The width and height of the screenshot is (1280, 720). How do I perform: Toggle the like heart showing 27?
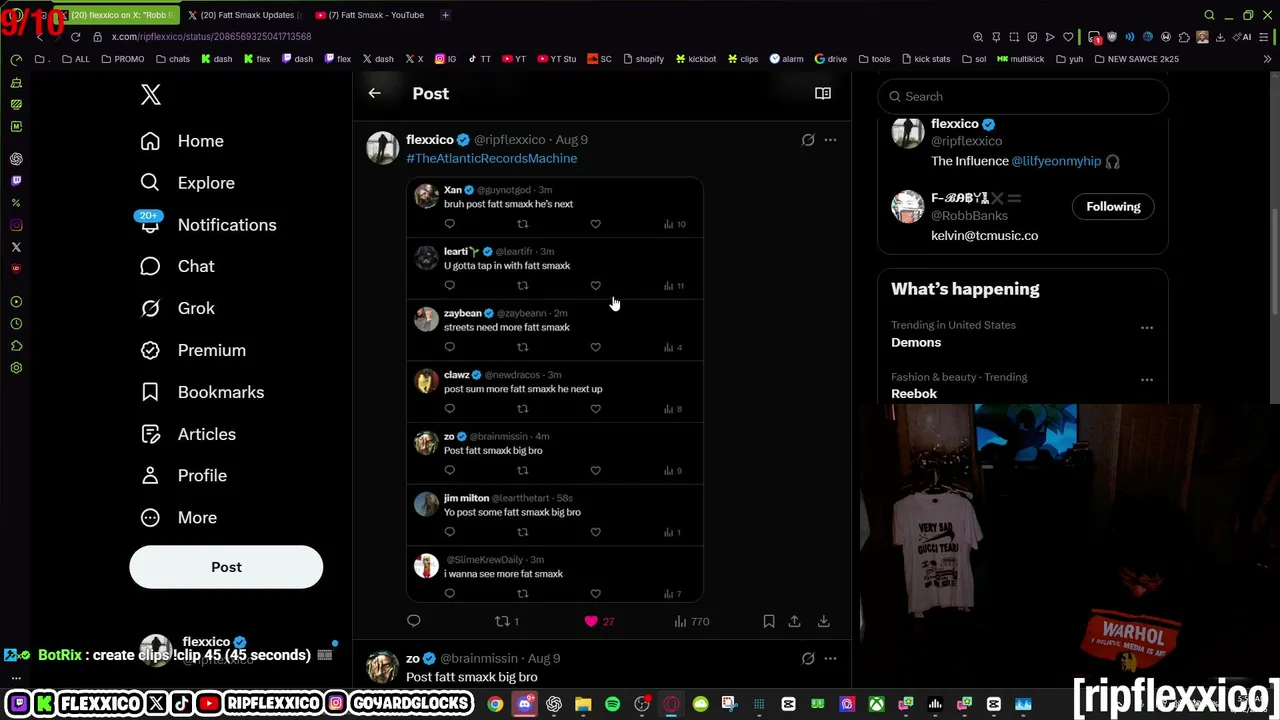coord(600,621)
